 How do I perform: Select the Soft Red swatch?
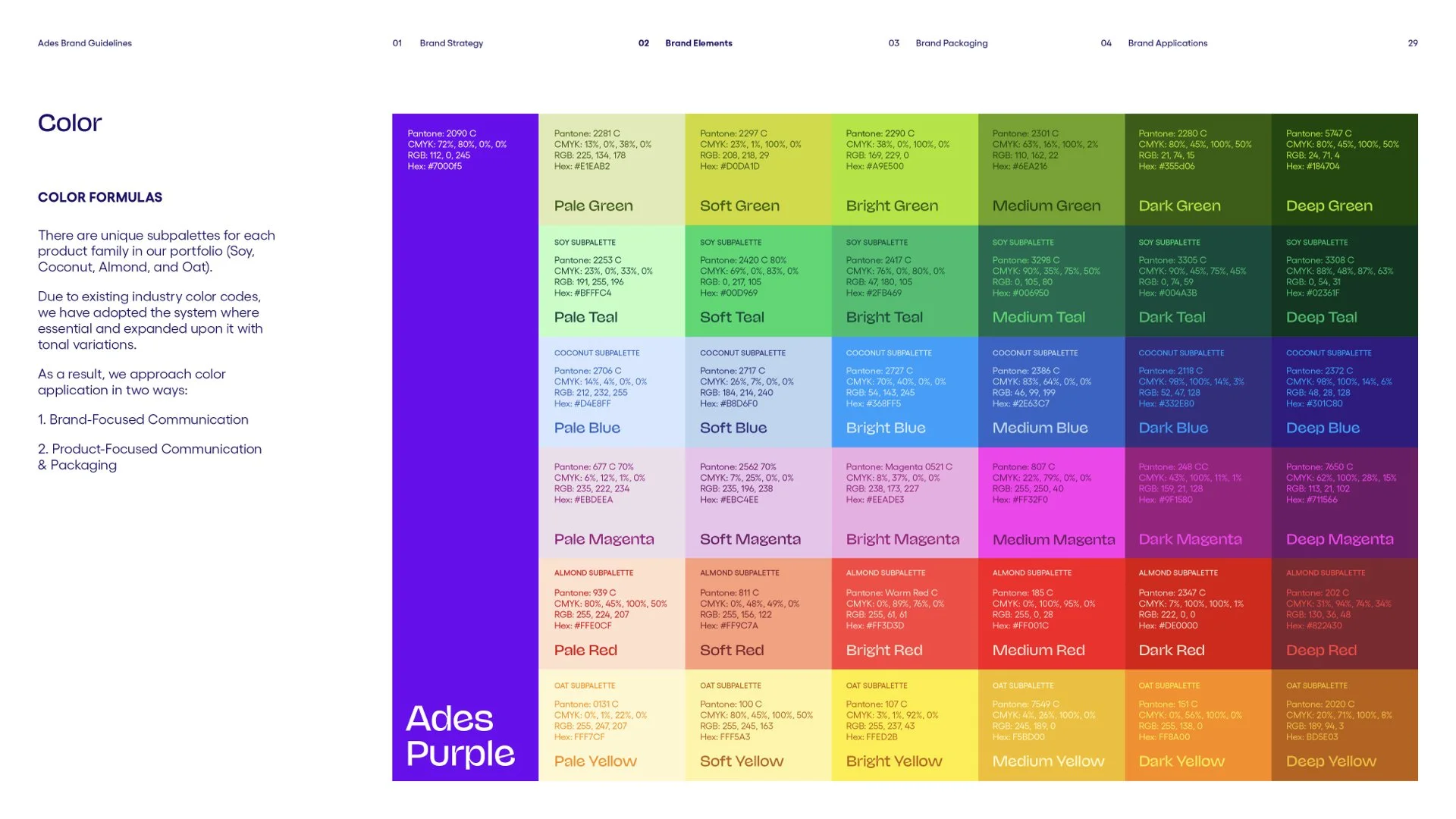758,614
